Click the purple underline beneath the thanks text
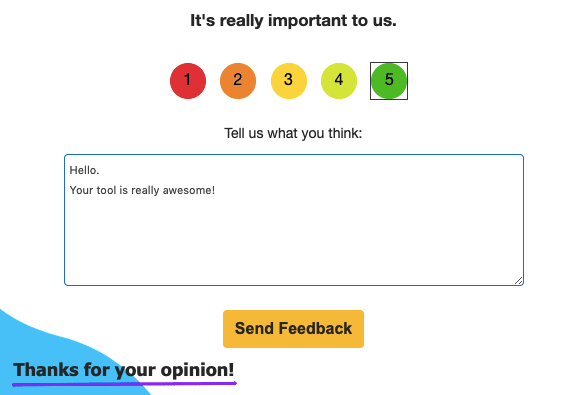Image resolution: width=587 pixels, height=395 pixels. (x=124, y=383)
